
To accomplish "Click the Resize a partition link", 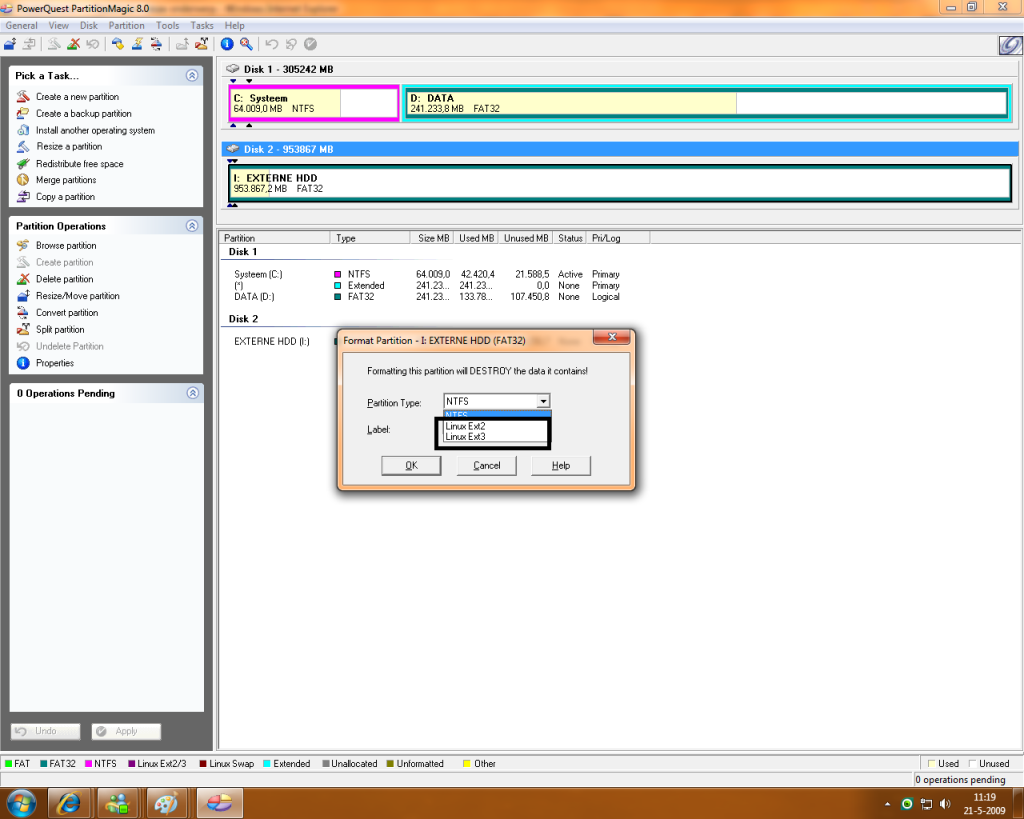I will [x=69, y=146].
